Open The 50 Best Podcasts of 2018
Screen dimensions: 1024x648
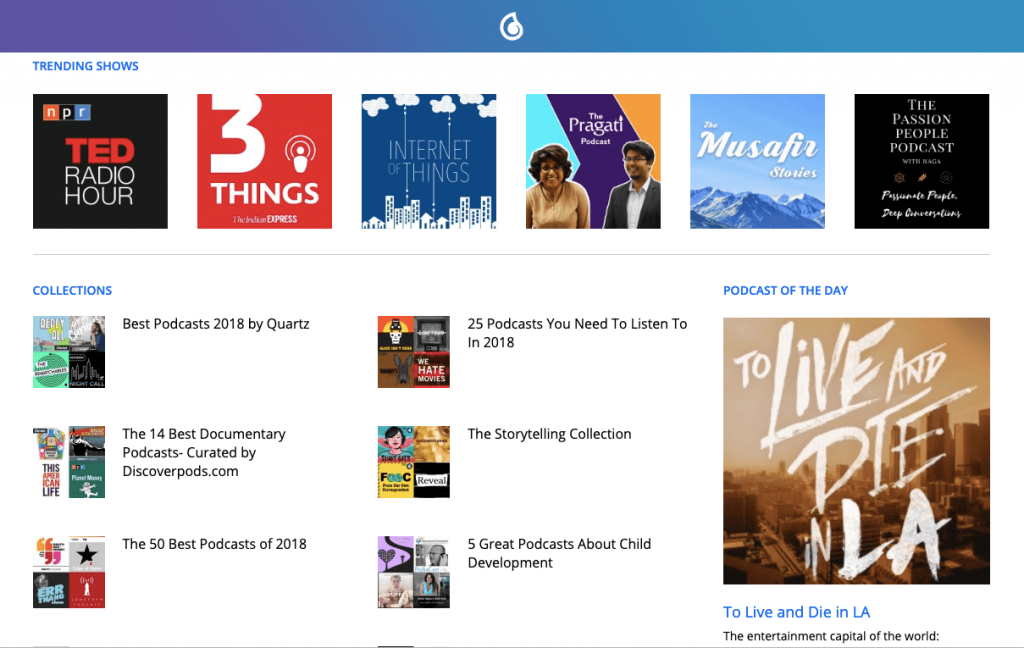214,544
